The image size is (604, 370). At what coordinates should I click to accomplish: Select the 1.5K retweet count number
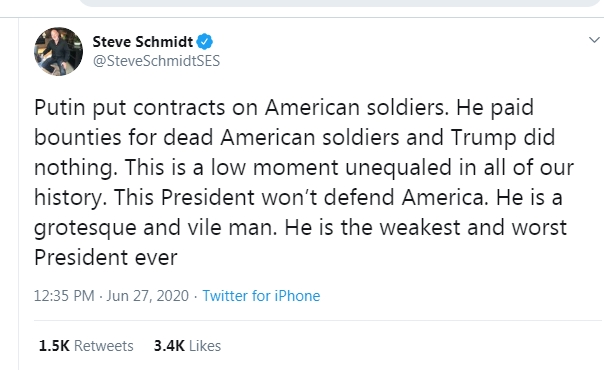click(54, 346)
